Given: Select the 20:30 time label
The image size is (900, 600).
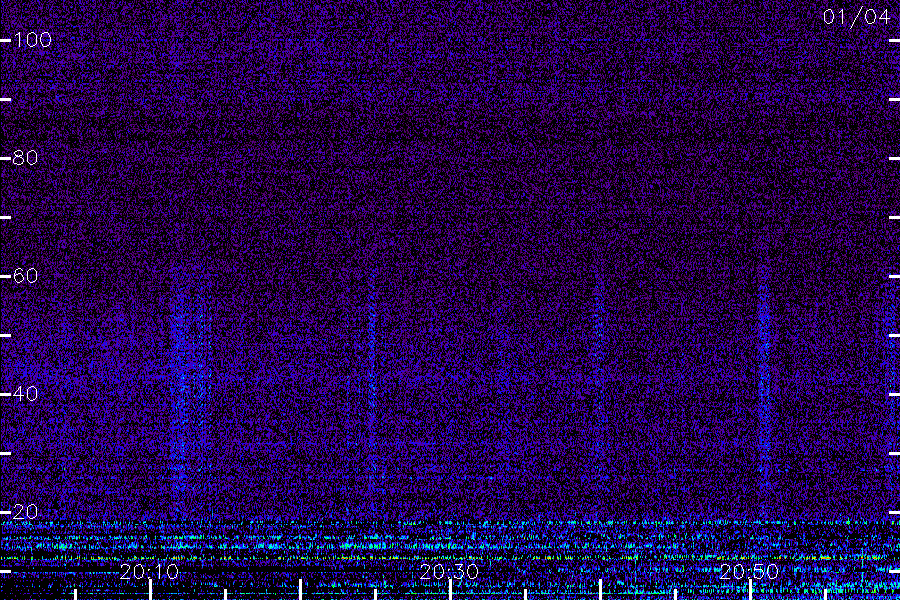Looking at the screenshot, I should tap(449, 571).
